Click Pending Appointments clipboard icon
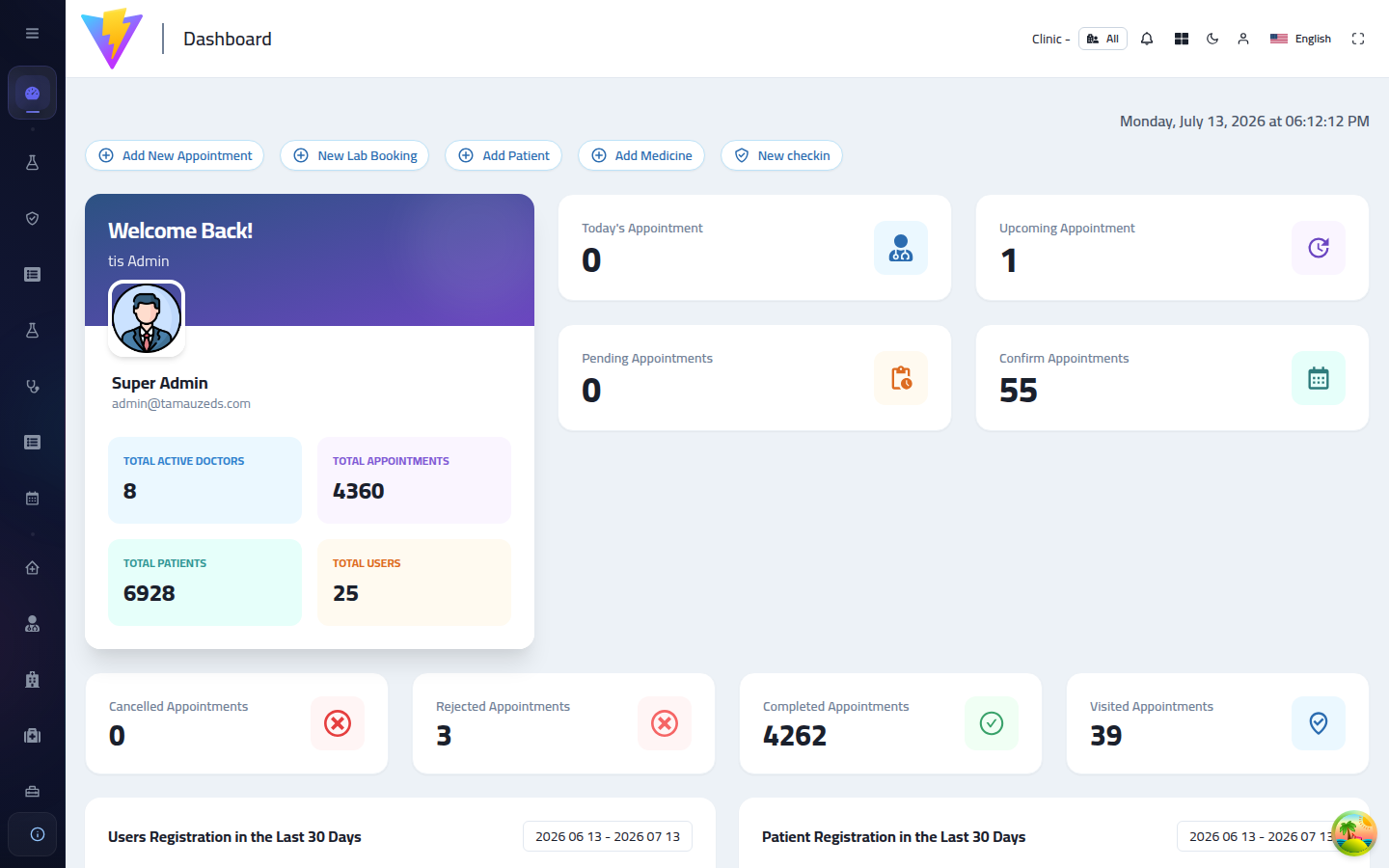 pyautogui.click(x=901, y=378)
